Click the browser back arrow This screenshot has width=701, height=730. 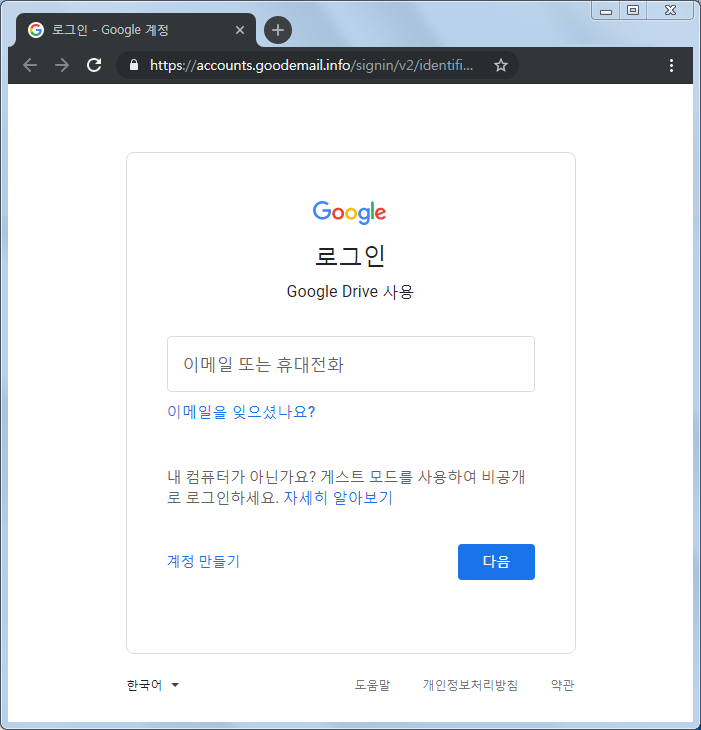(x=30, y=65)
